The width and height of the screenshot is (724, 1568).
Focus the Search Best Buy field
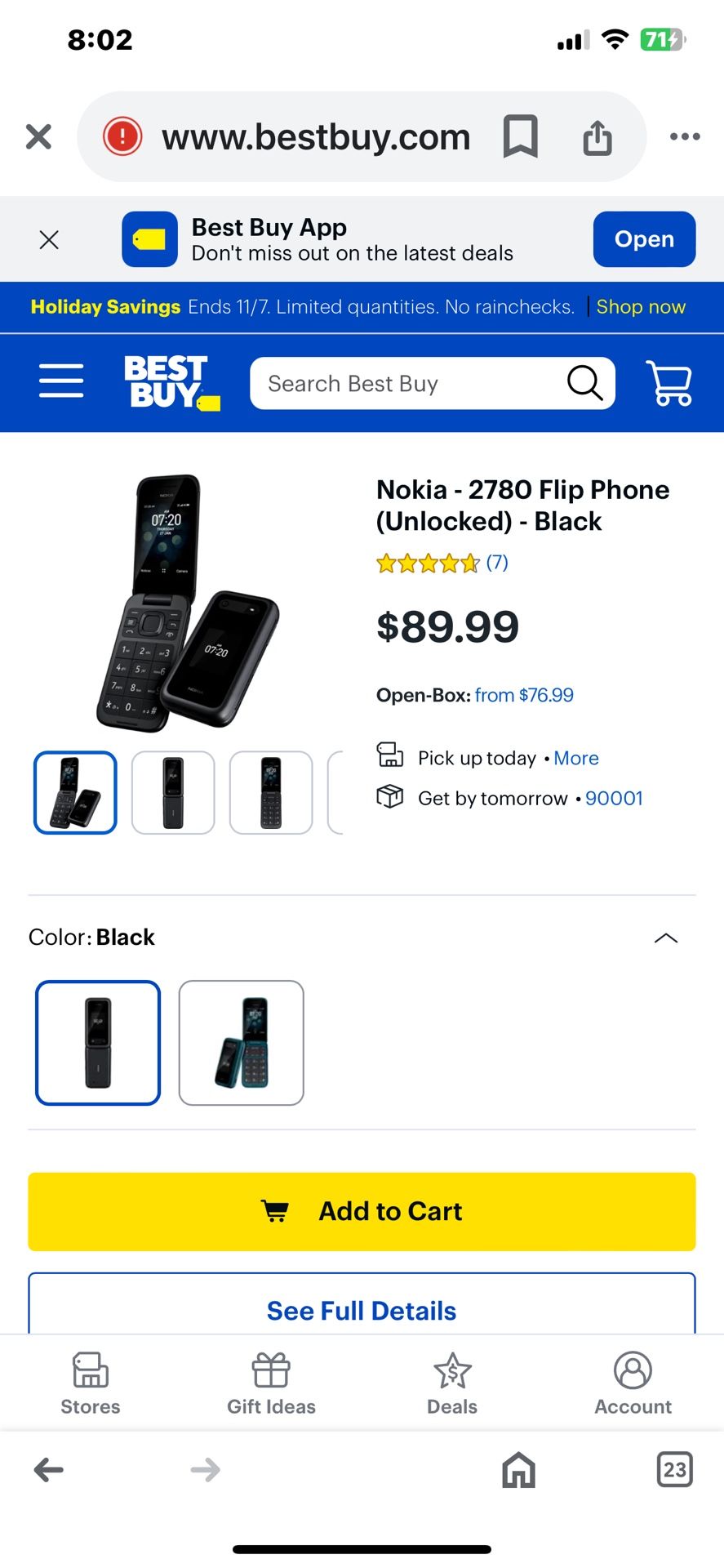point(408,383)
